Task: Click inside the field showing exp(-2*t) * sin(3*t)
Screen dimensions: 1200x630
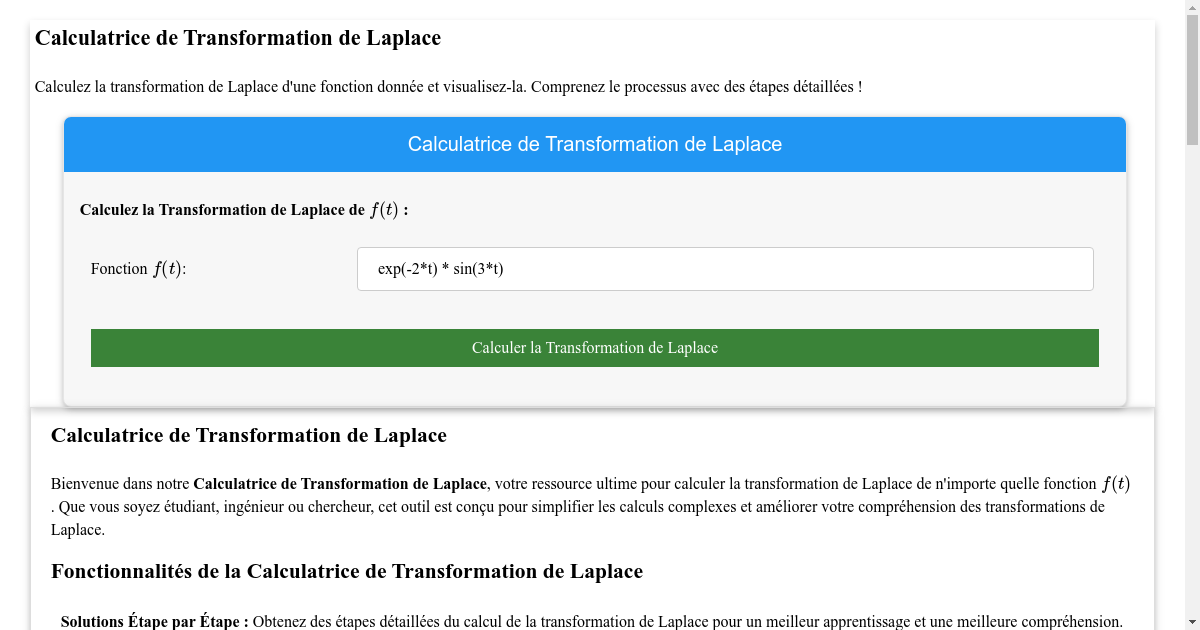Action: (x=725, y=268)
